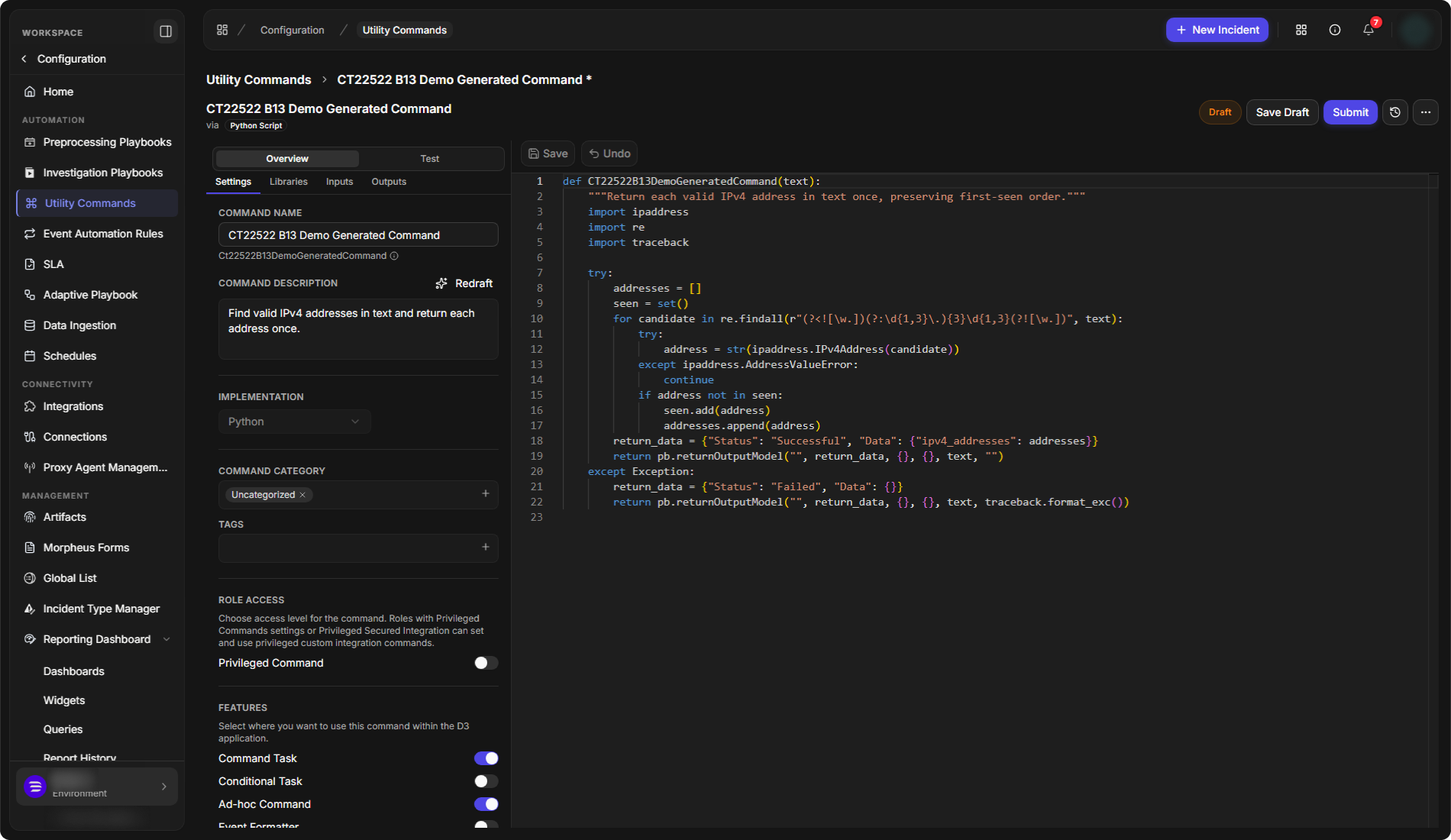The image size is (1451, 840).
Task: Disable the Command Task toggle
Action: pyautogui.click(x=486, y=758)
